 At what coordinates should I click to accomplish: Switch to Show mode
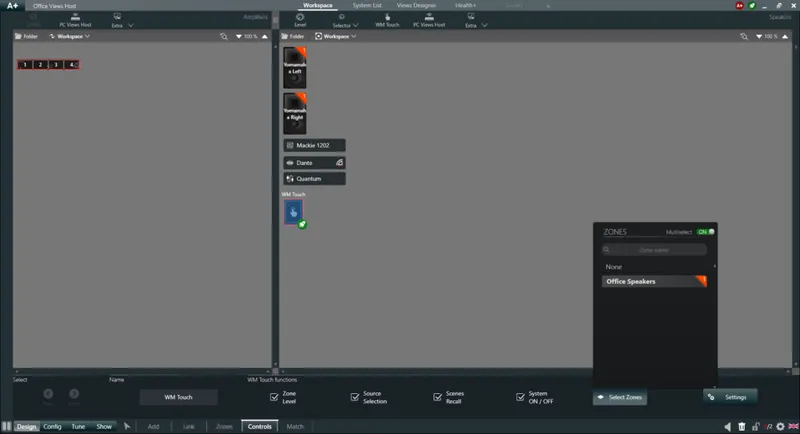[104, 426]
